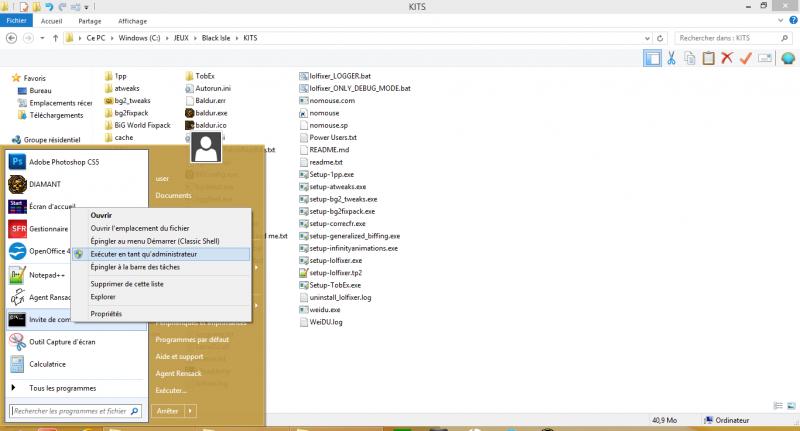
Task: Switch to details view in status bar
Action: click(x=778, y=406)
